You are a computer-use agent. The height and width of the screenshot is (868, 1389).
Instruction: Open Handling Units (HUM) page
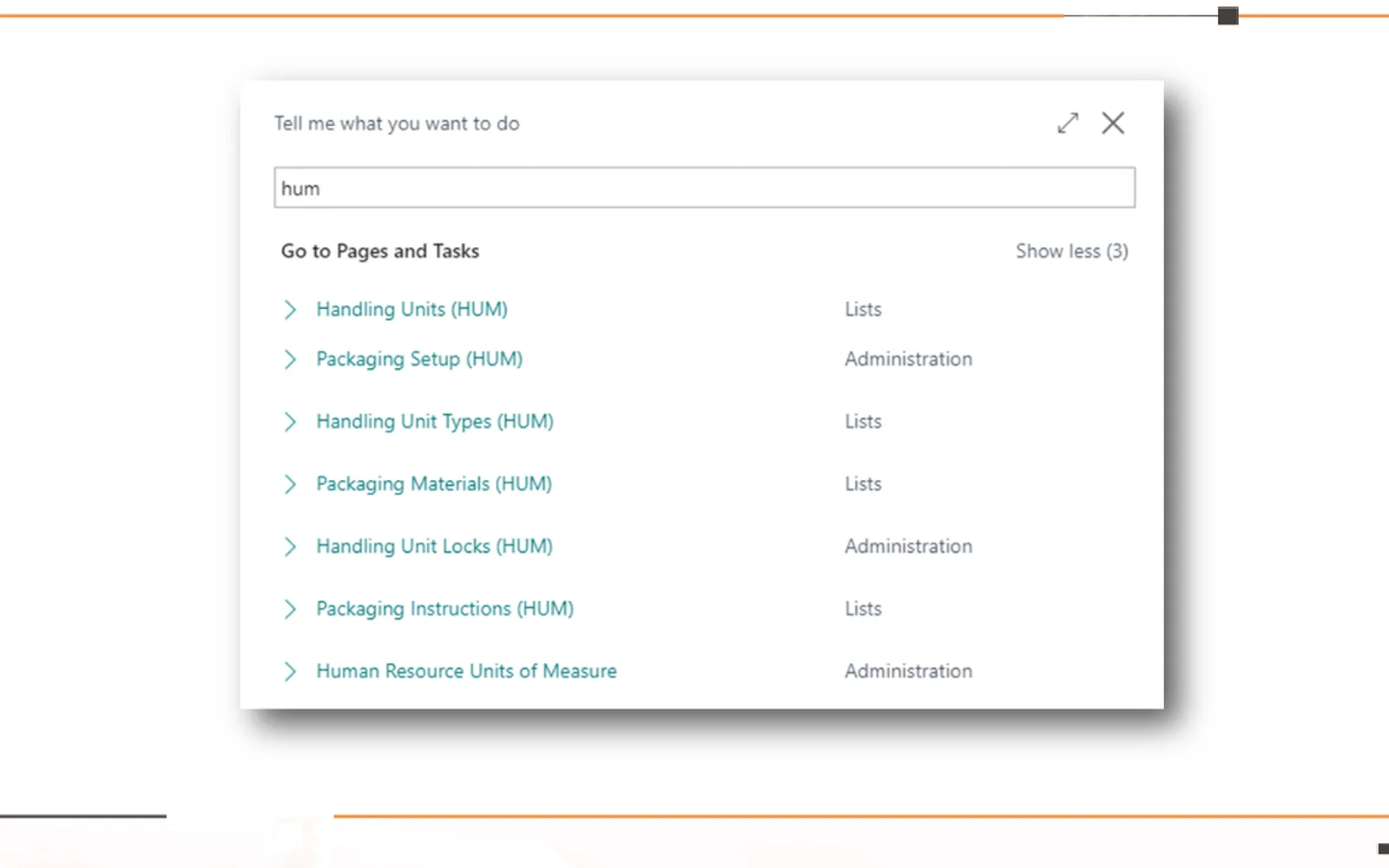[x=411, y=309]
